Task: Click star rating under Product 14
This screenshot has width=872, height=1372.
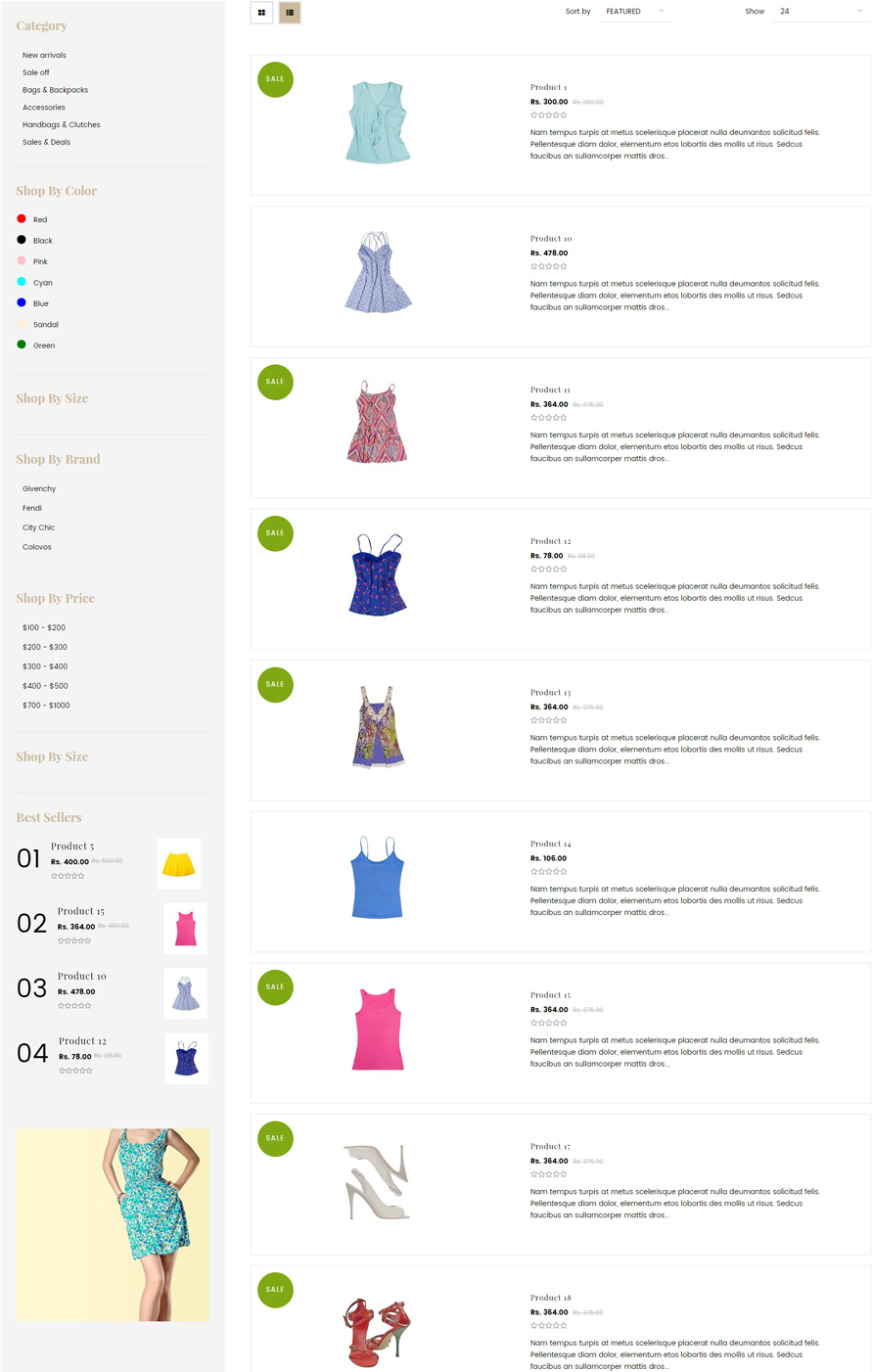Action: (549, 871)
